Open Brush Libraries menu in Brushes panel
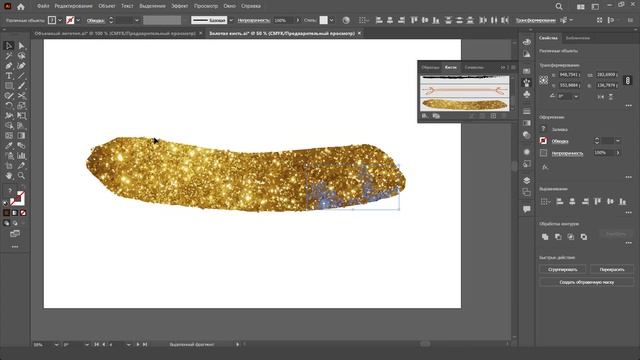Image resolution: width=640 pixels, height=360 pixels. pyautogui.click(x=425, y=116)
